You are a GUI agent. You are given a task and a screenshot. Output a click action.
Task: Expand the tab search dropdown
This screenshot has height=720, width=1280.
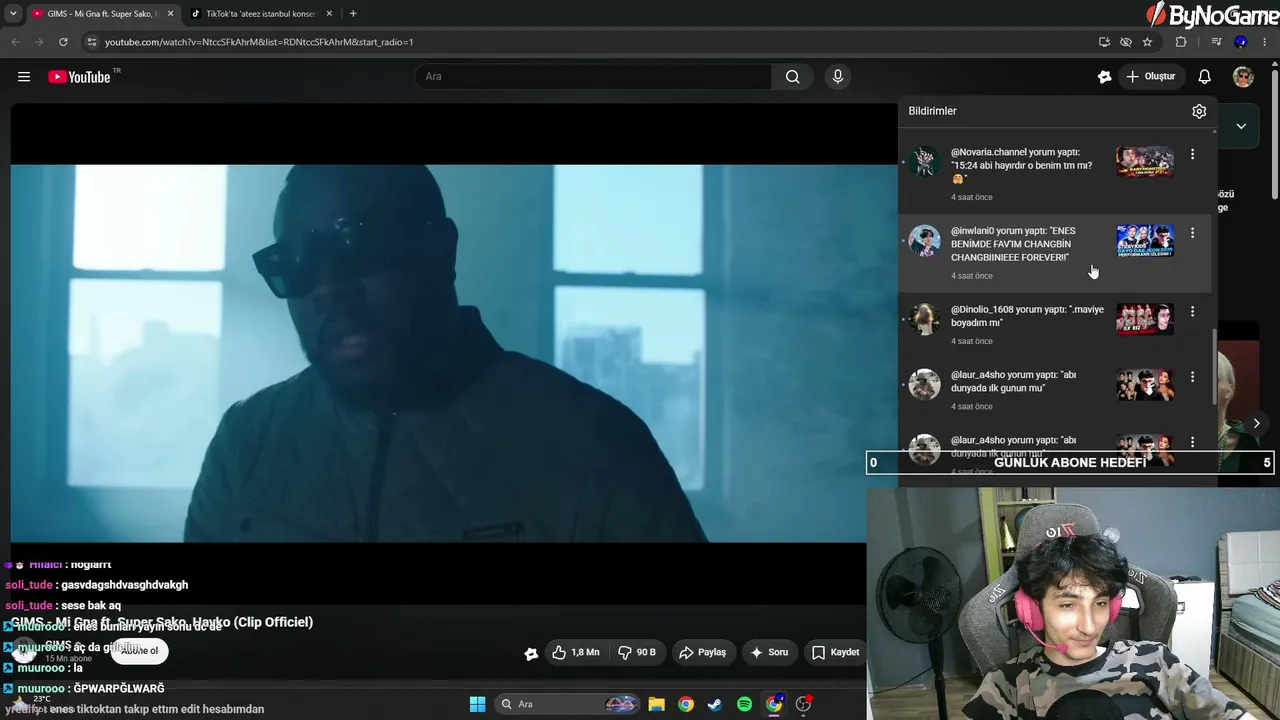pyautogui.click(x=13, y=14)
